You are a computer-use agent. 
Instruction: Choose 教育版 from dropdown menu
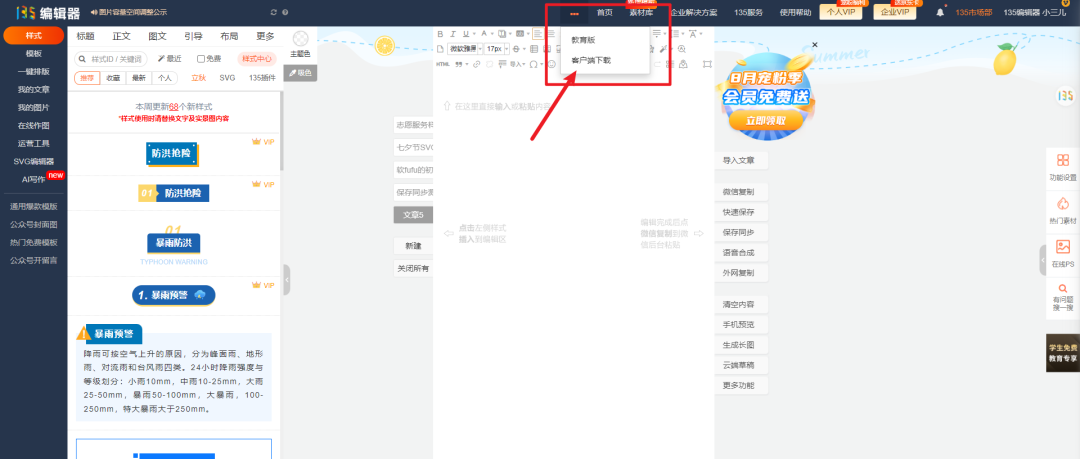click(583, 40)
